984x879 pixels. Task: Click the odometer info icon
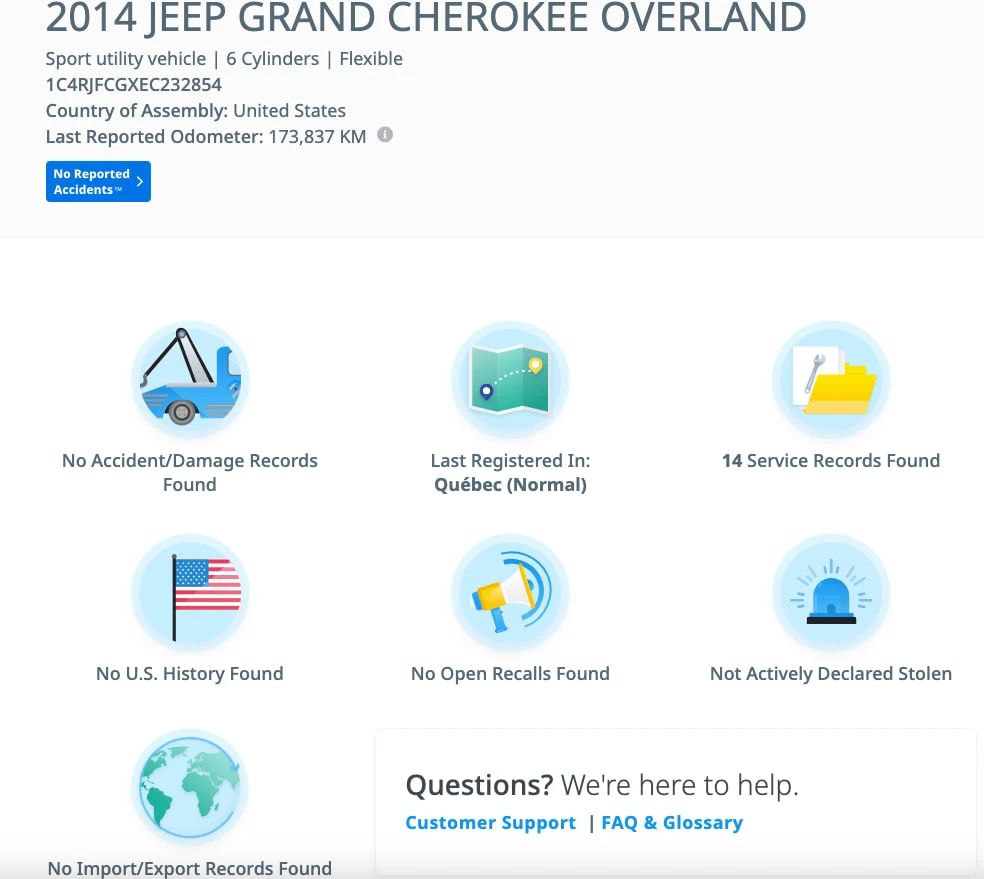pyautogui.click(x=385, y=135)
